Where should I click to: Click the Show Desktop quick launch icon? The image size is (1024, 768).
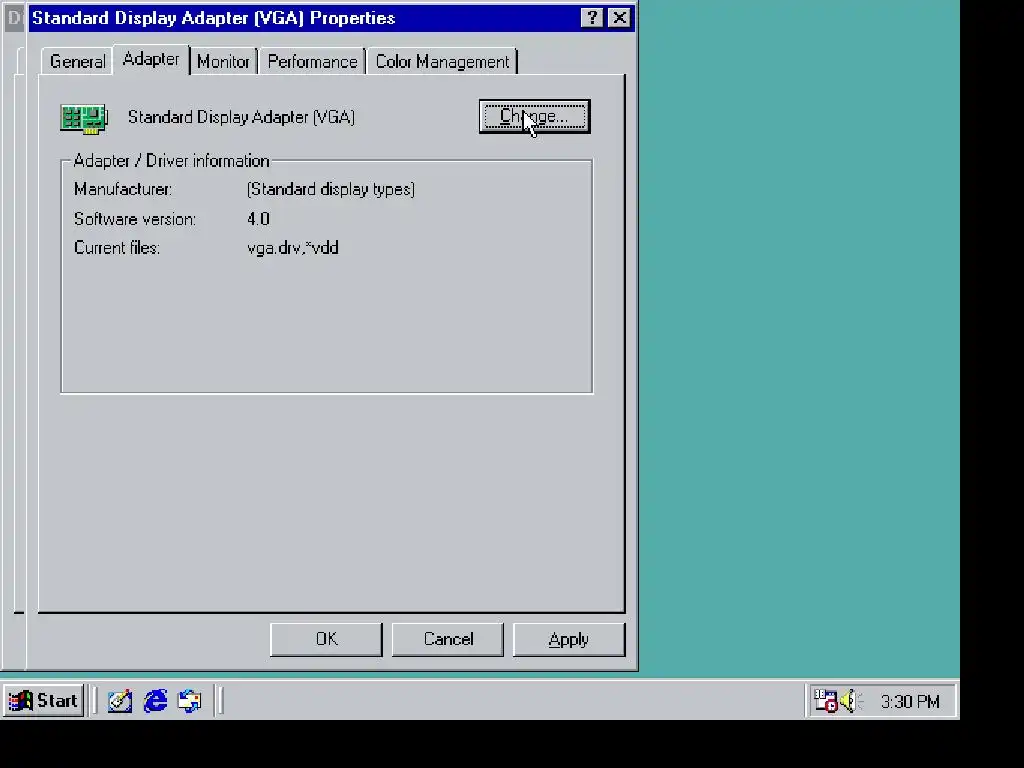[120, 701]
